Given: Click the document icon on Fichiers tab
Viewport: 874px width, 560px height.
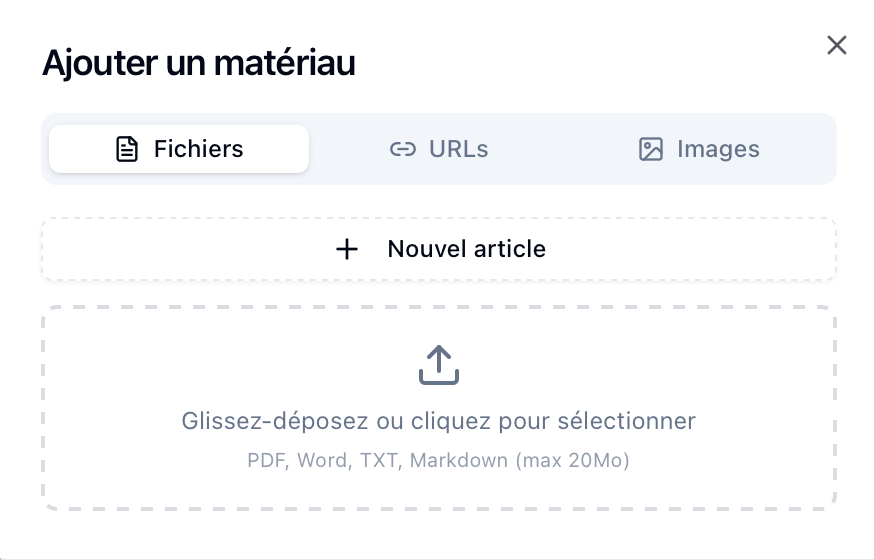Looking at the screenshot, I should pos(127,150).
